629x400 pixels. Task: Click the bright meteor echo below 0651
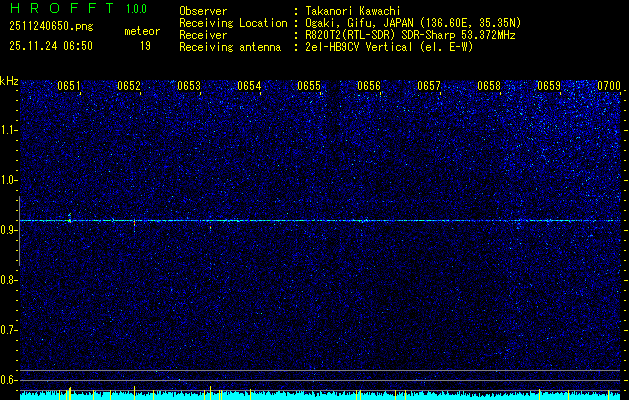tap(70, 219)
